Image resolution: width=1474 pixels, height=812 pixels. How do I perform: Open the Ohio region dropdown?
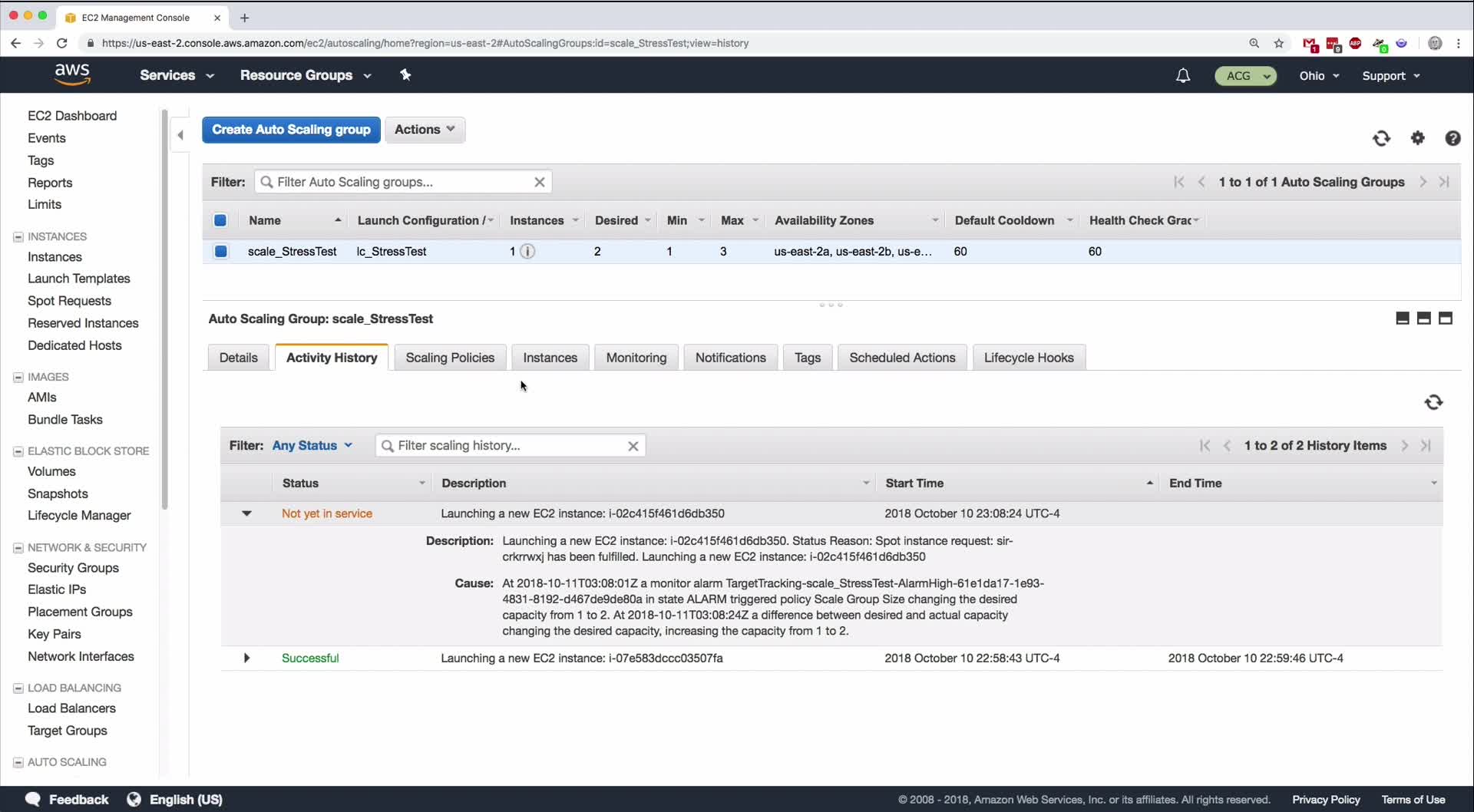1319,75
